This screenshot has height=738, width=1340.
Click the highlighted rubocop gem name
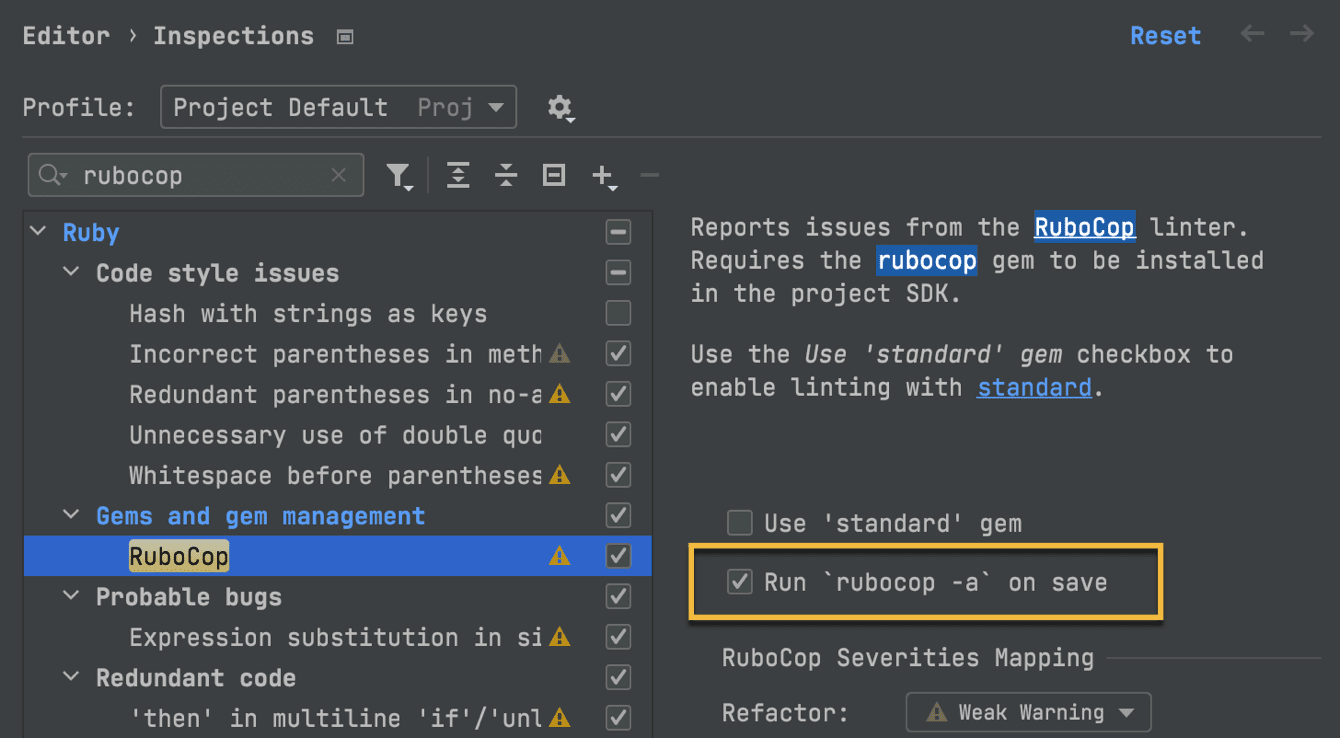927,260
